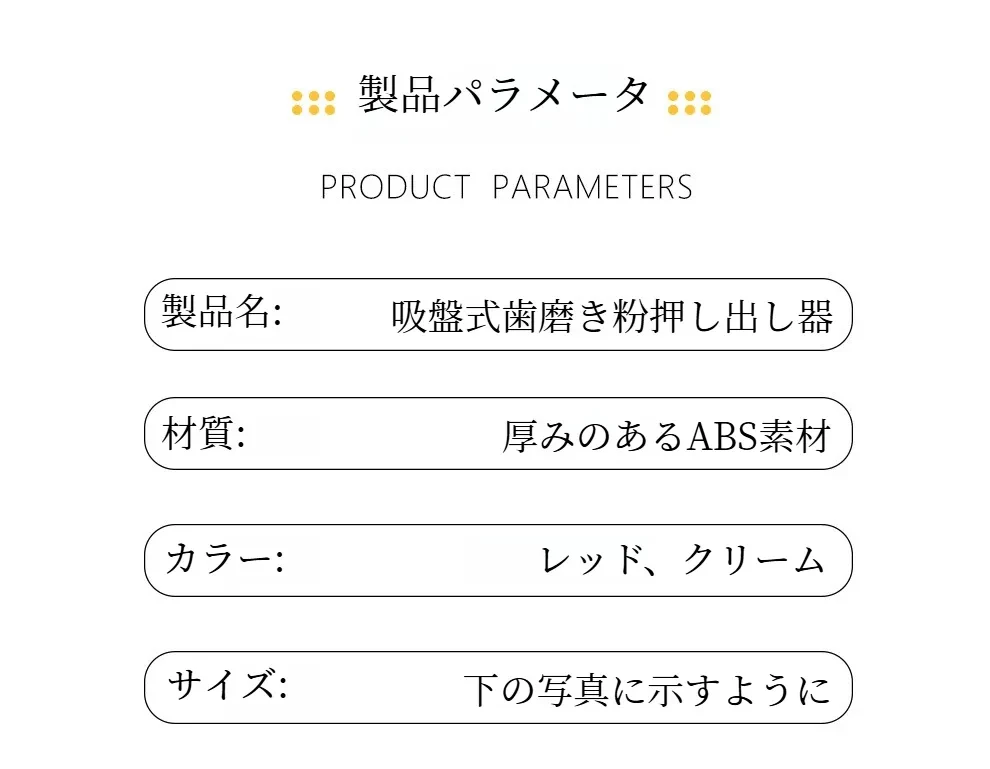Click the 厚みのあるABS素材 material text
This screenshot has width=990, height=769.
666,436
